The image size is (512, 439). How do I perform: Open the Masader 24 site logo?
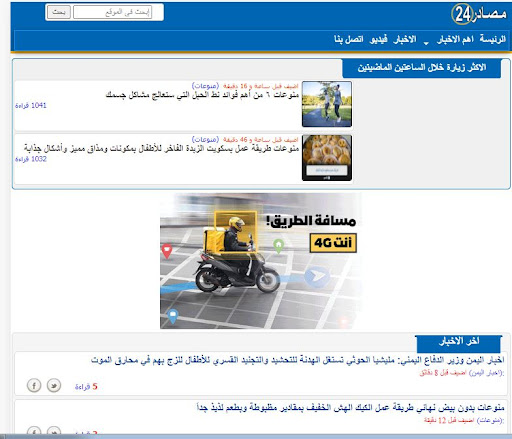click(x=479, y=14)
